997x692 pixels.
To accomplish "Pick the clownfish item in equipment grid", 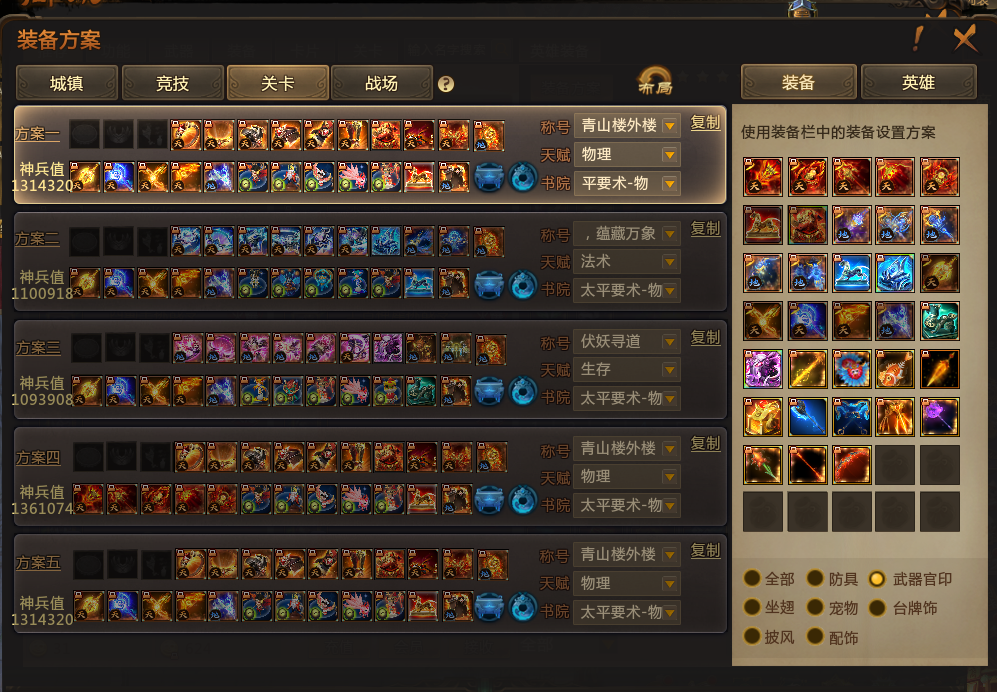I will coord(895,369).
